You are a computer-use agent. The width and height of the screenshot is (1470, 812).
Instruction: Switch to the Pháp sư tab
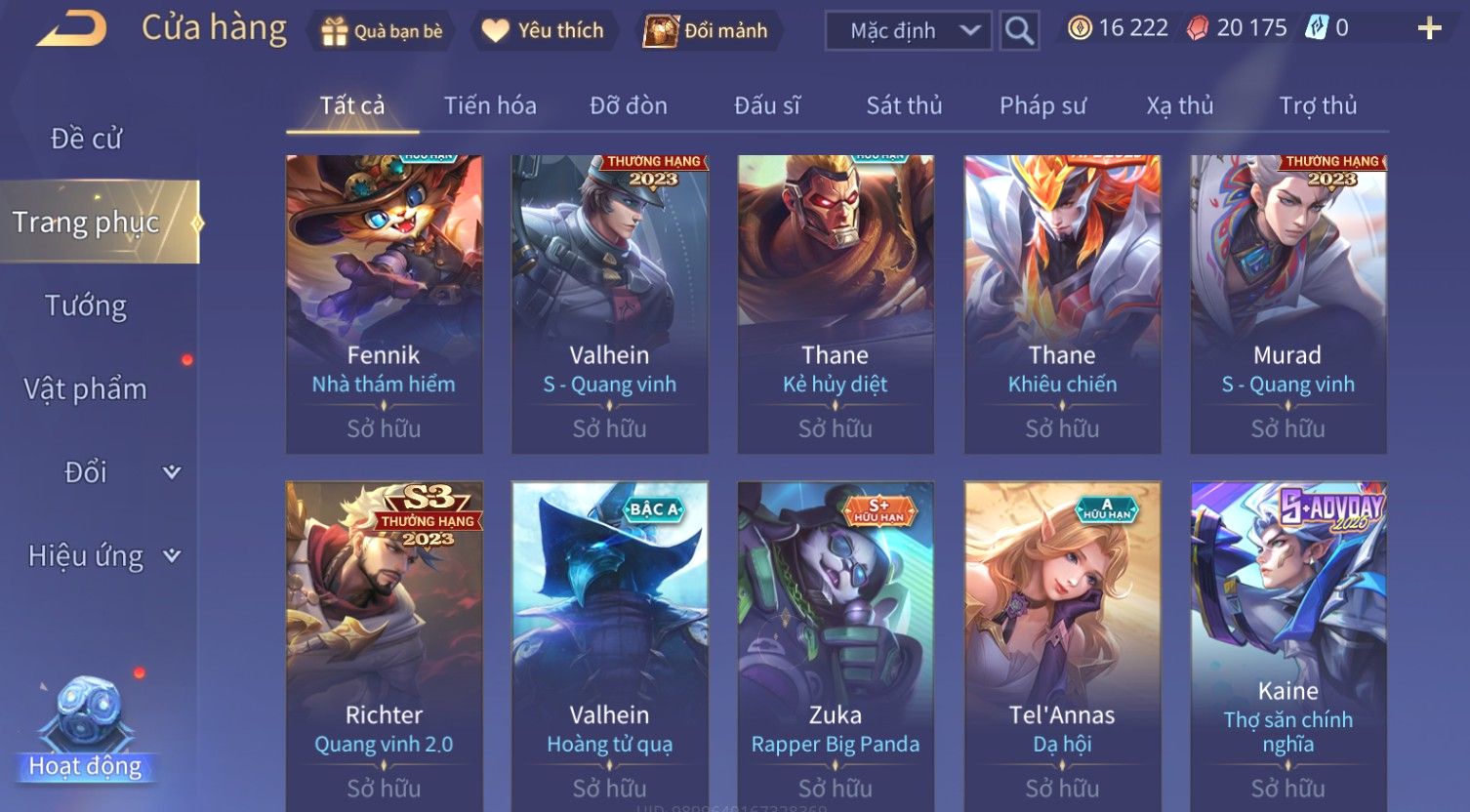pyautogui.click(x=1042, y=105)
